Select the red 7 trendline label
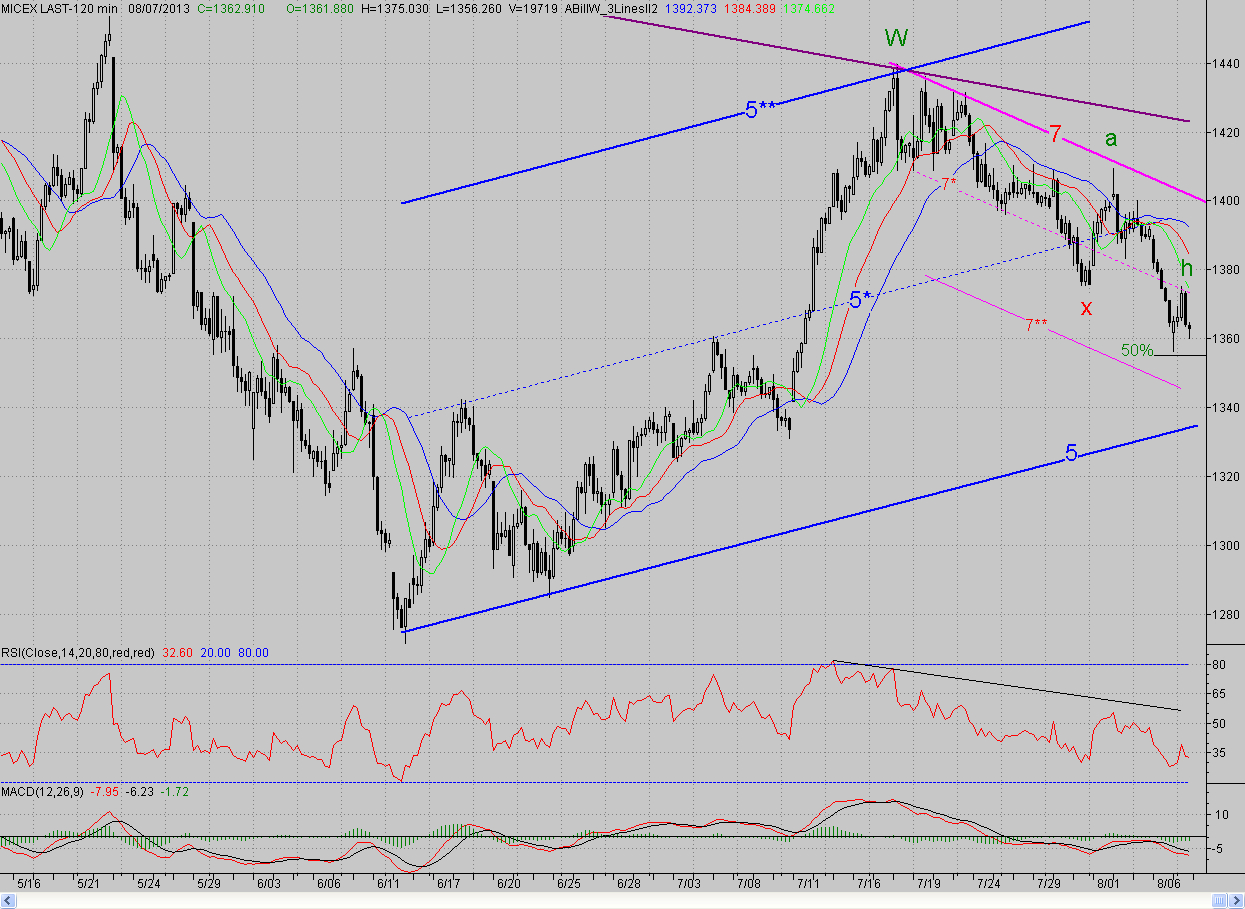1245x909 pixels. (x=1055, y=133)
